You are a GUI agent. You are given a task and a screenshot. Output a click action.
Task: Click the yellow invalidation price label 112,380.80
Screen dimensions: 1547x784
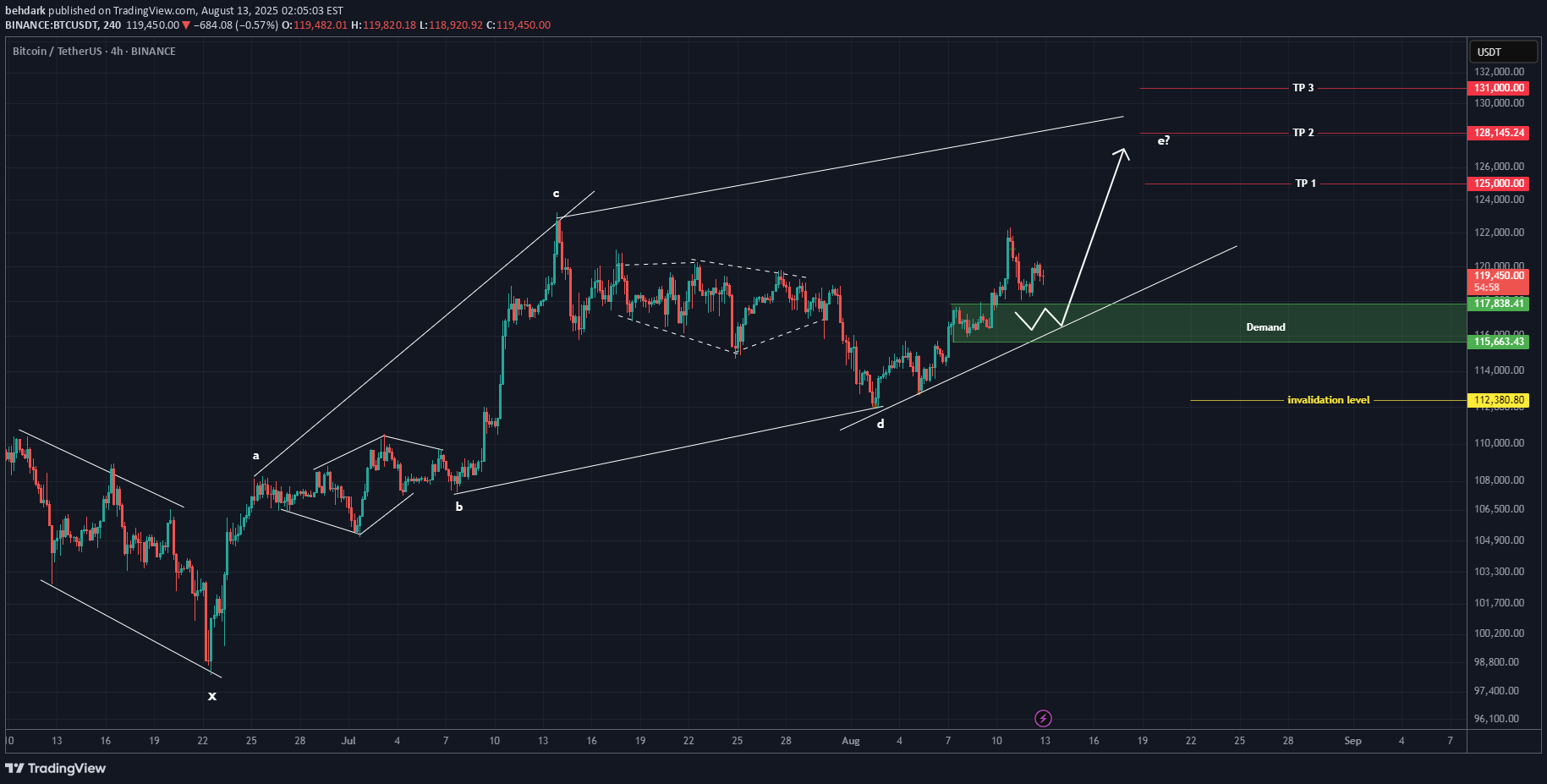click(1499, 400)
